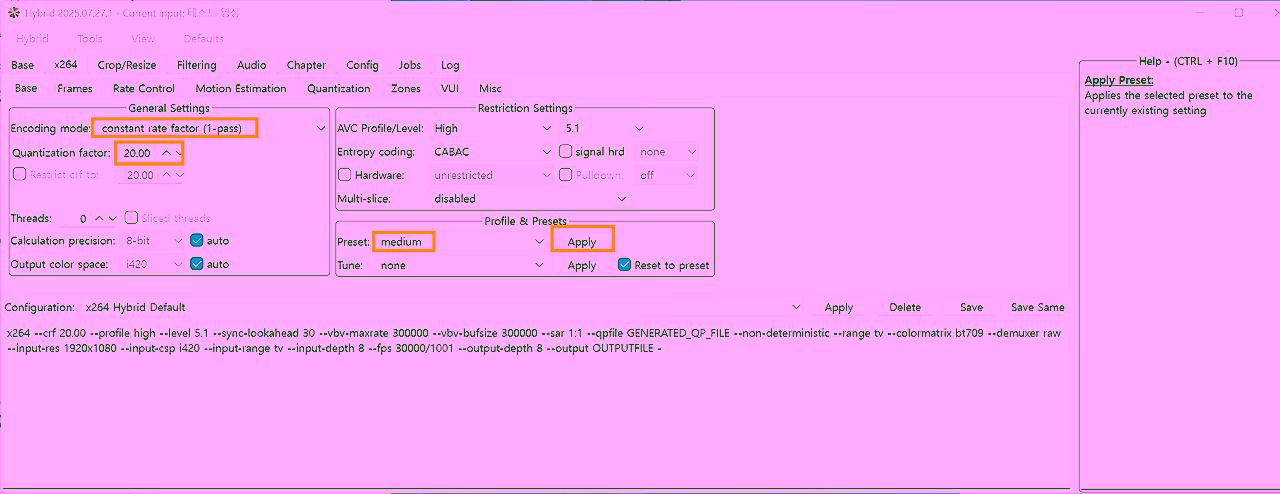Open the Encoding mode dropdown
Image resolution: width=1280 pixels, height=494 pixels.
click(209, 128)
